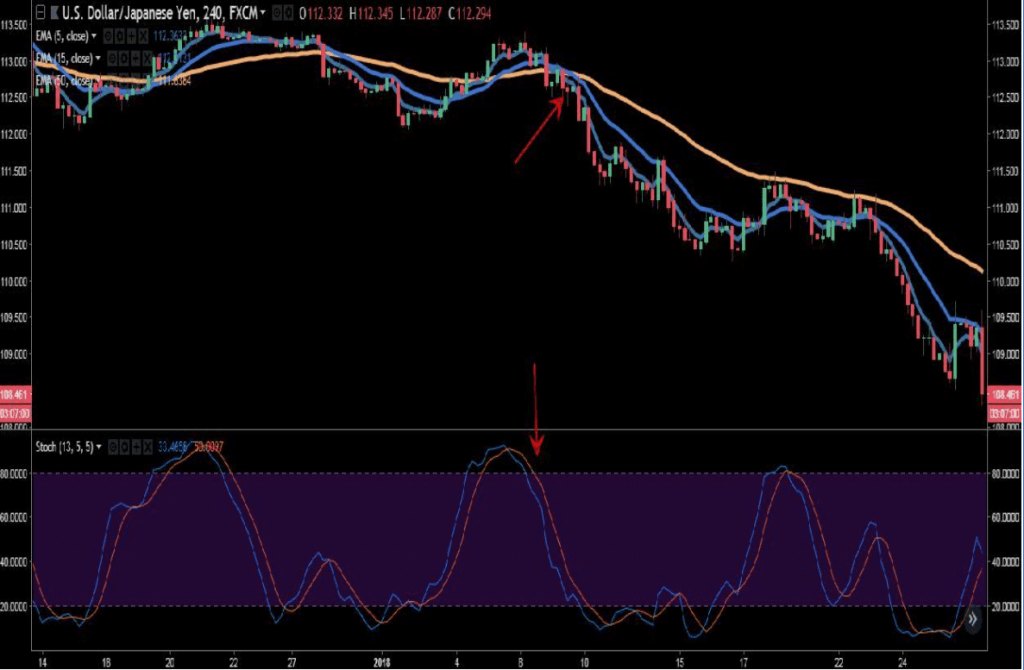Viewport: 1024px width, 670px height.
Task: Click the plus icon in the EMA (5, close) row
Action: (131, 37)
